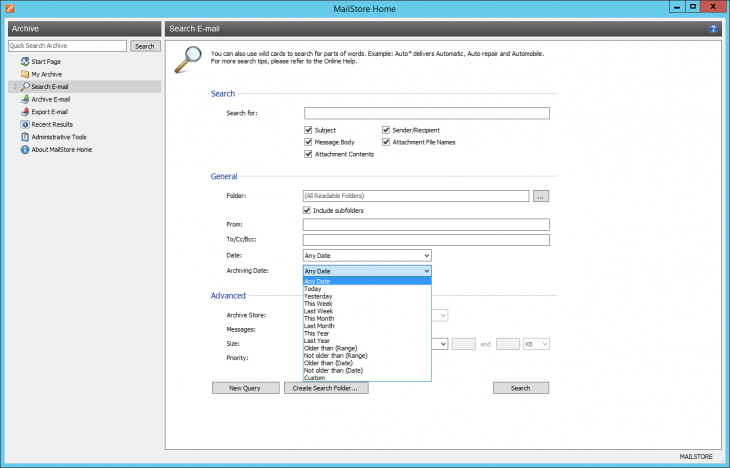Select Any Date in Archiving Date list
Viewport: 730px width, 468px height.
point(367,281)
